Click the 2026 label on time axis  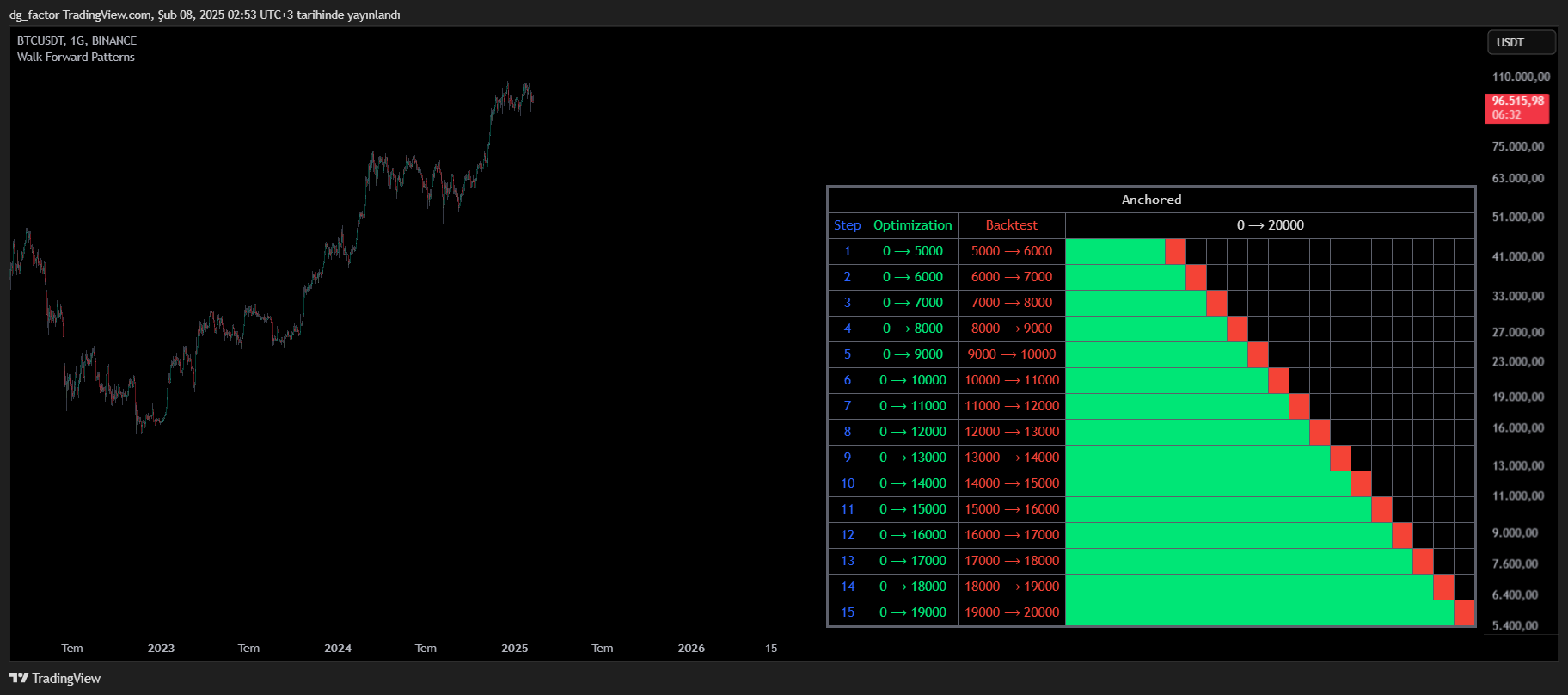[x=691, y=648]
